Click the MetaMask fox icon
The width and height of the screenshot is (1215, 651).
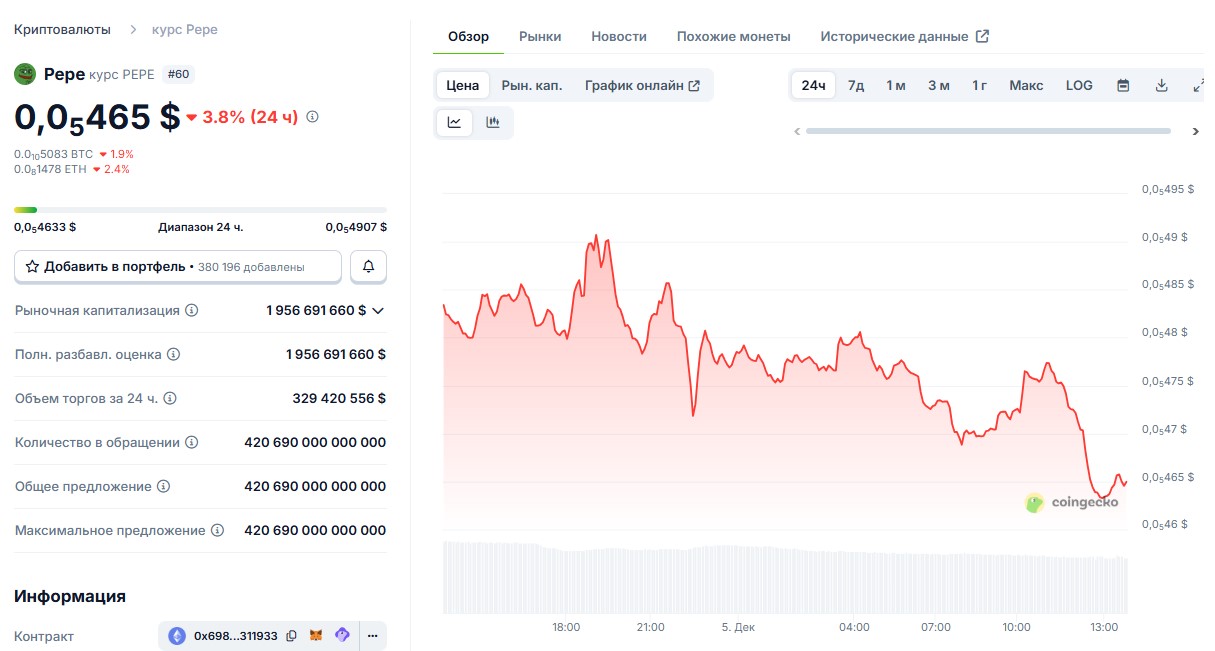[x=316, y=636]
